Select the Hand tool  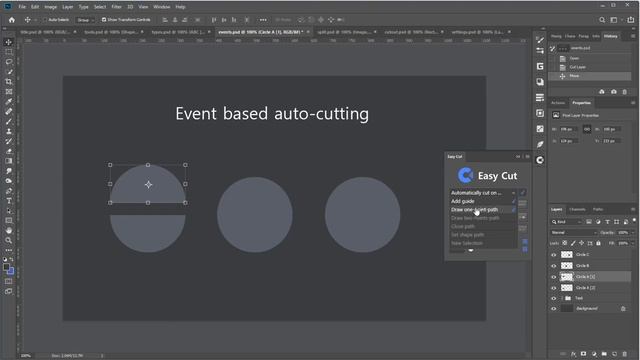click(x=9, y=230)
